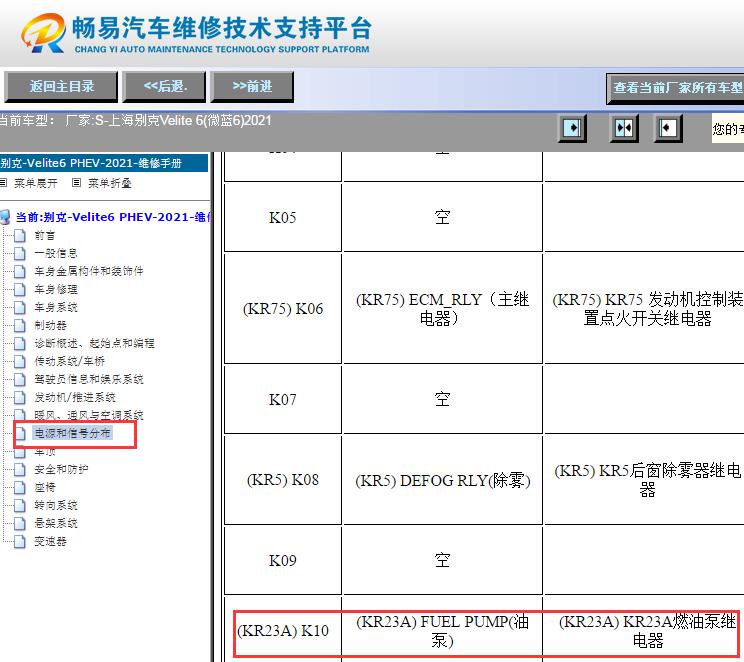Open 诊断概述、起始点和编程 tree item
Image resolution: width=744 pixels, height=662 pixels.
point(94,344)
